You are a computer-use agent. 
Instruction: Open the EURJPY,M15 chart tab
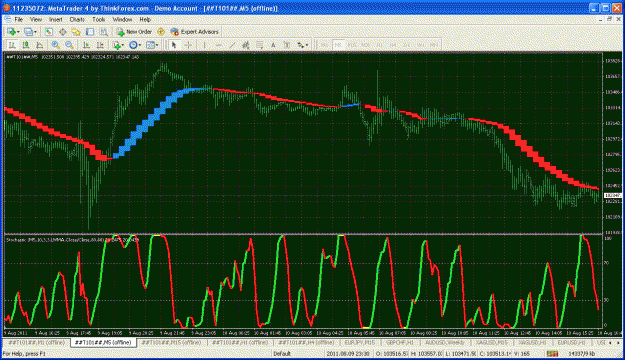(x=360, y=342)
